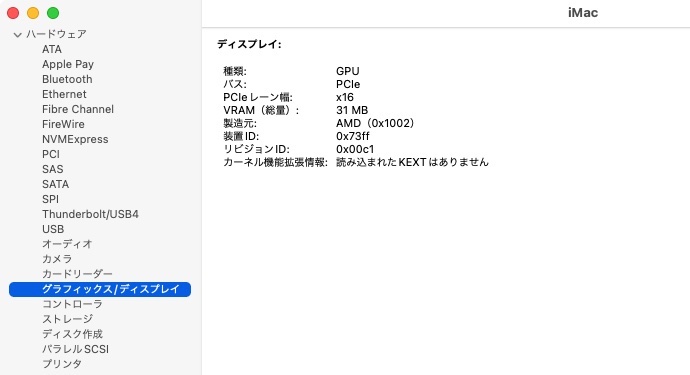Click the 製造元: label
690x375 pixels.
[x=240, y=123]
